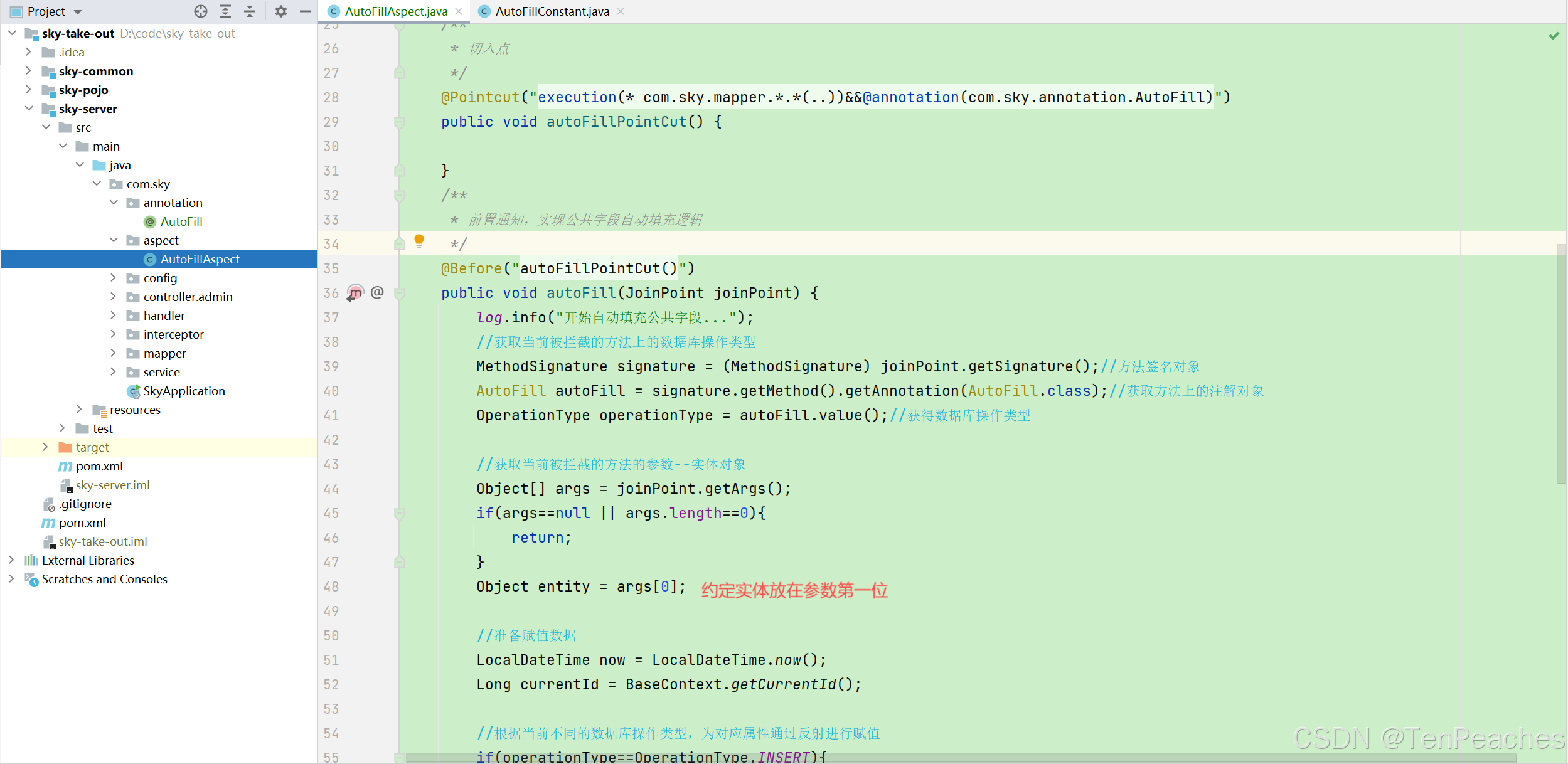Click the fold toggle on line 29
The image size is (1568, 764).
399,122
